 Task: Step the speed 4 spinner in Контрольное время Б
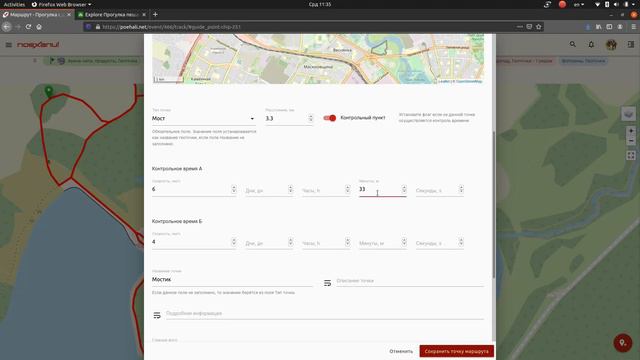click(234, 242)
